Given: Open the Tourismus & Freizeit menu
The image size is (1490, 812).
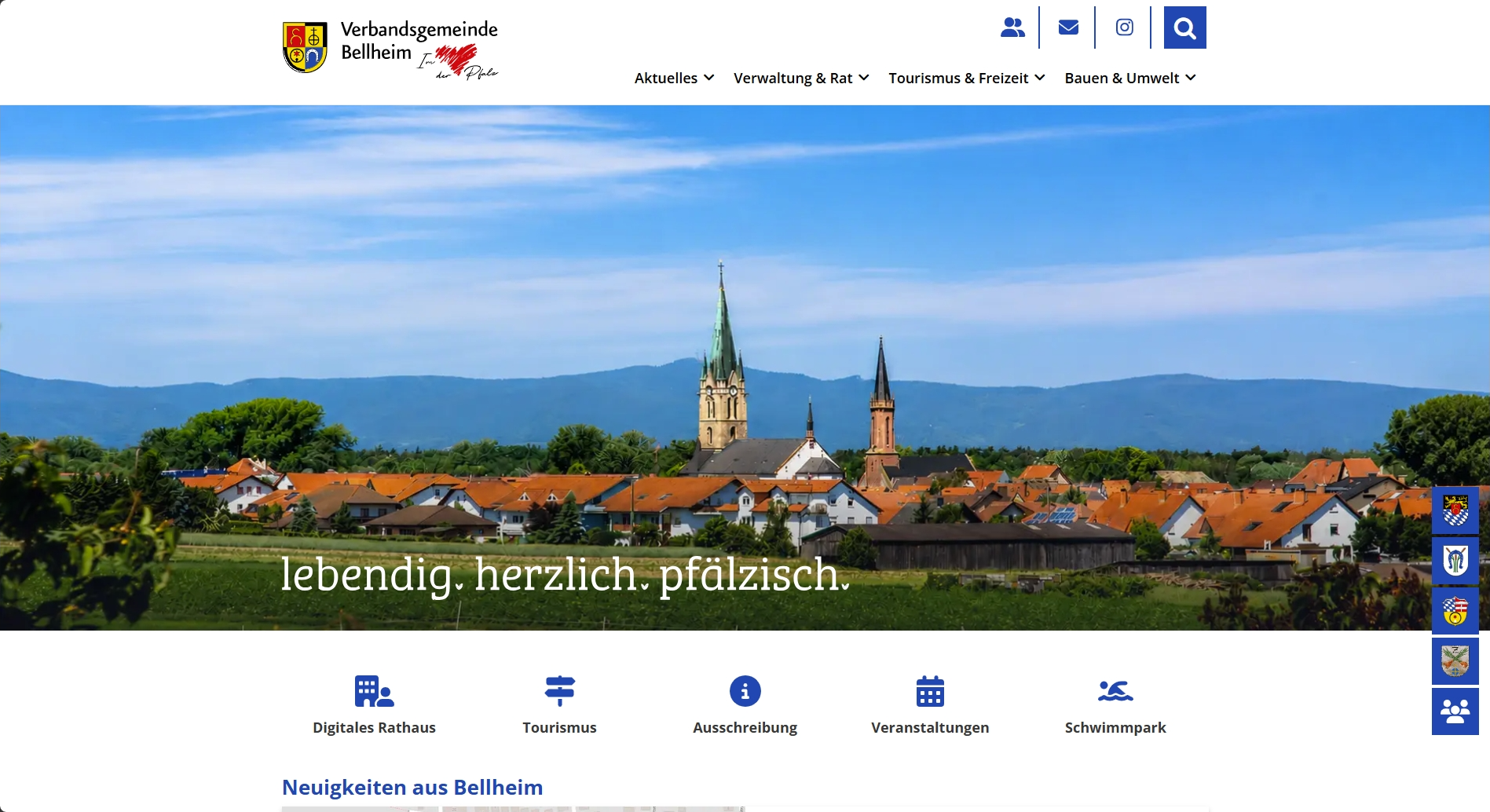Looking at the screenshot, I should [958, 78].
